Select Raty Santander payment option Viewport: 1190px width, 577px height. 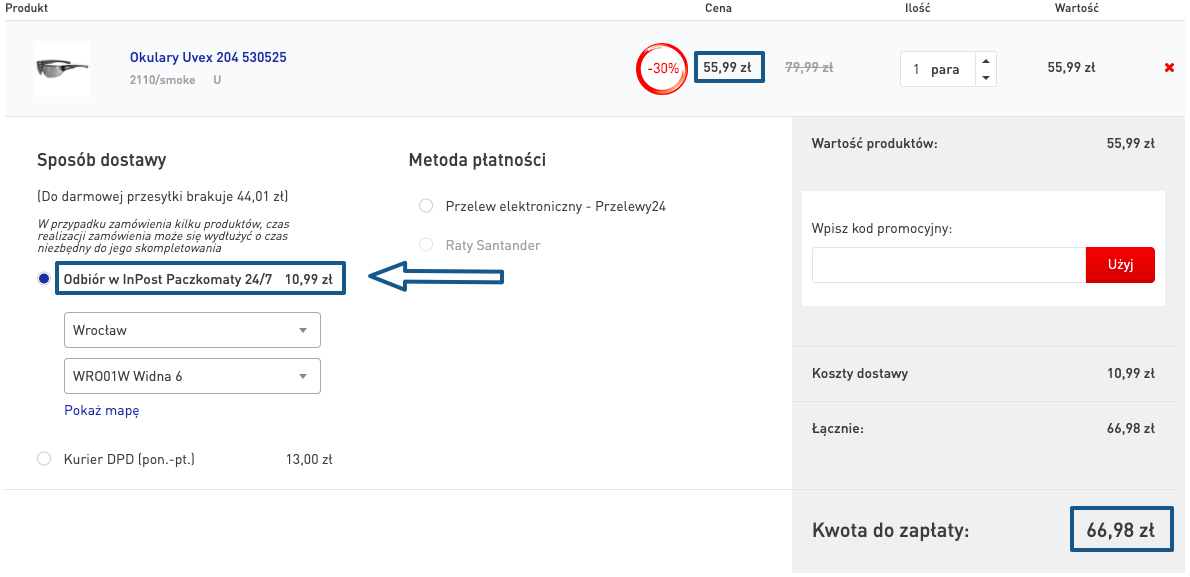click(426, 245)
